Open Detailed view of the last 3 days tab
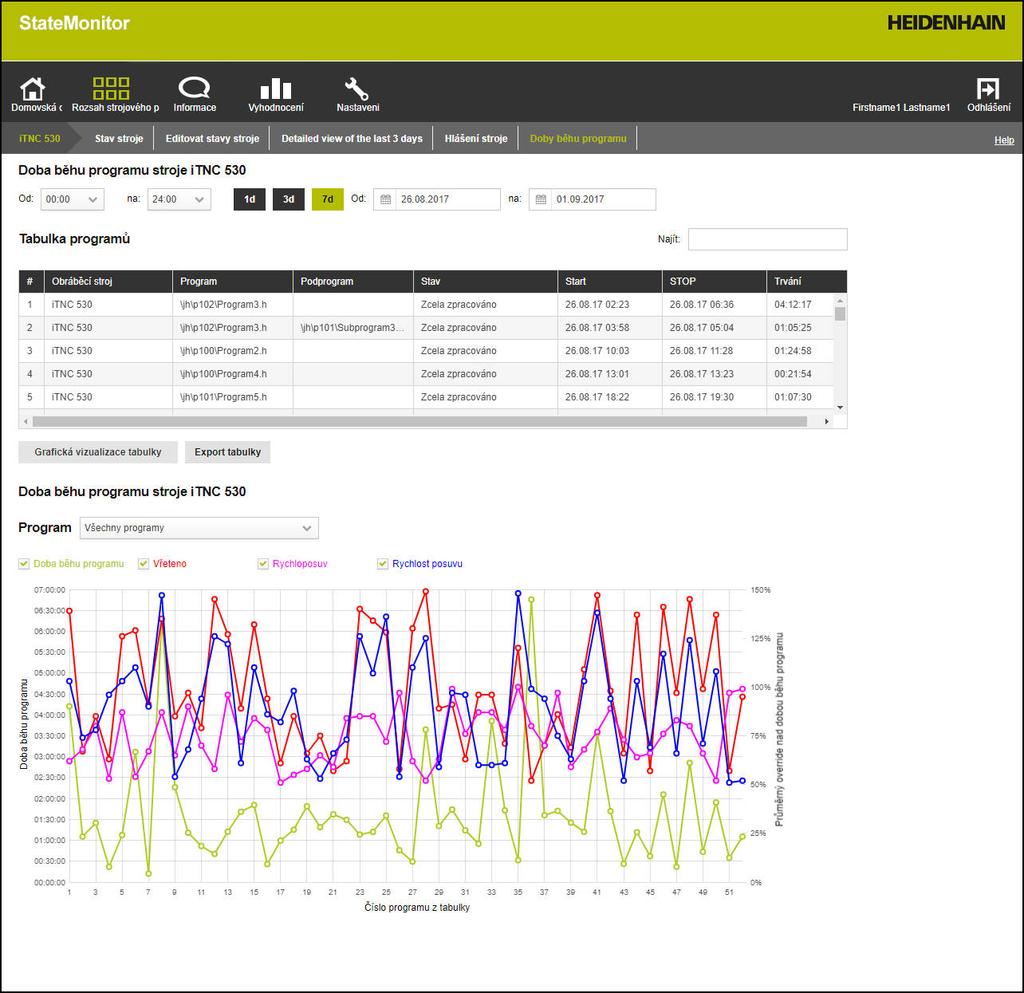This screenshot has width=1024, height=993. click(x=352, y=138)
